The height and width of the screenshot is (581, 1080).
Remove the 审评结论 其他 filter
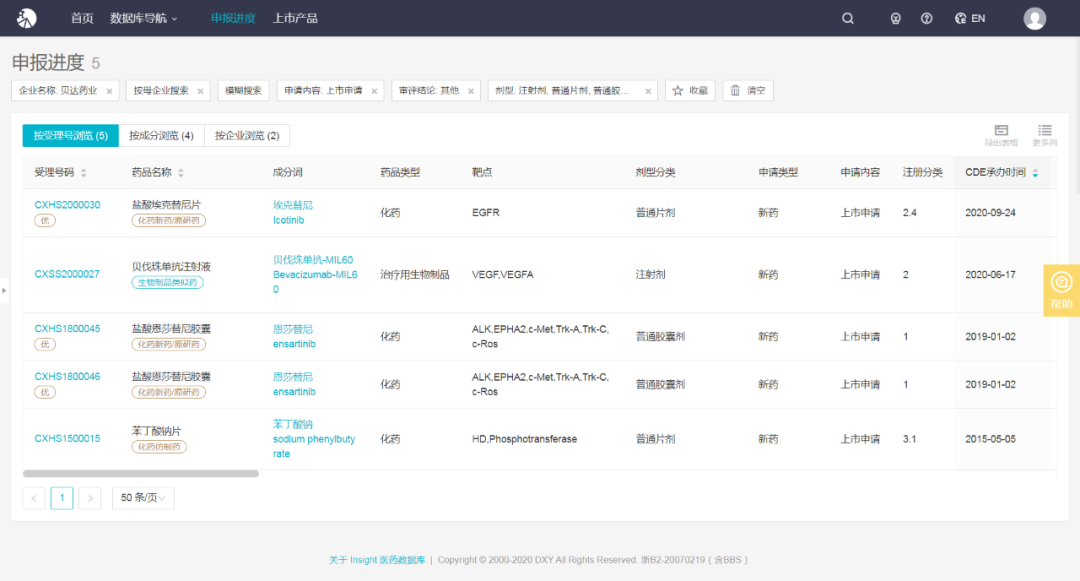[x=470, y=91]
